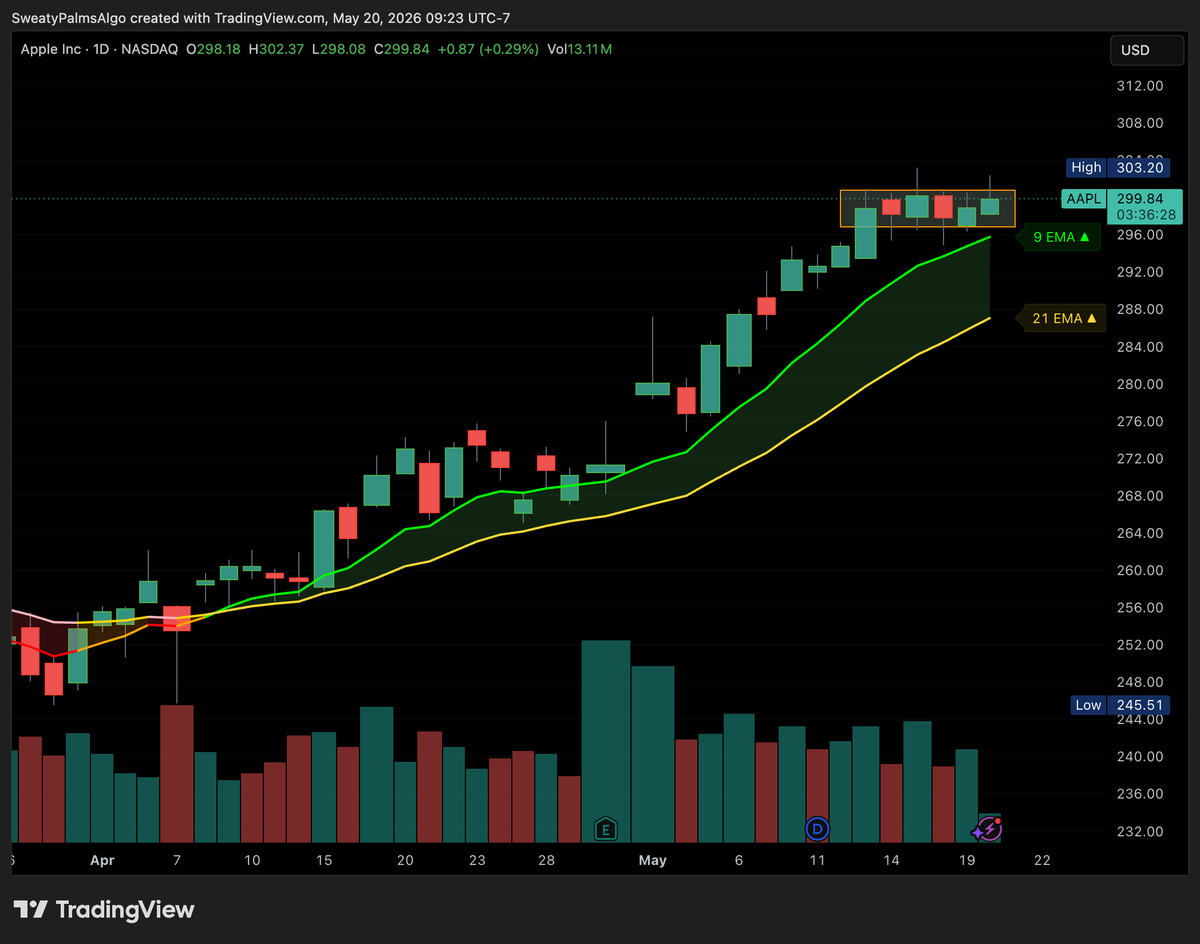Click the 308.00 price axis label
Viewport: 1200px width, 944px height.
click(x=1139, y=123)
